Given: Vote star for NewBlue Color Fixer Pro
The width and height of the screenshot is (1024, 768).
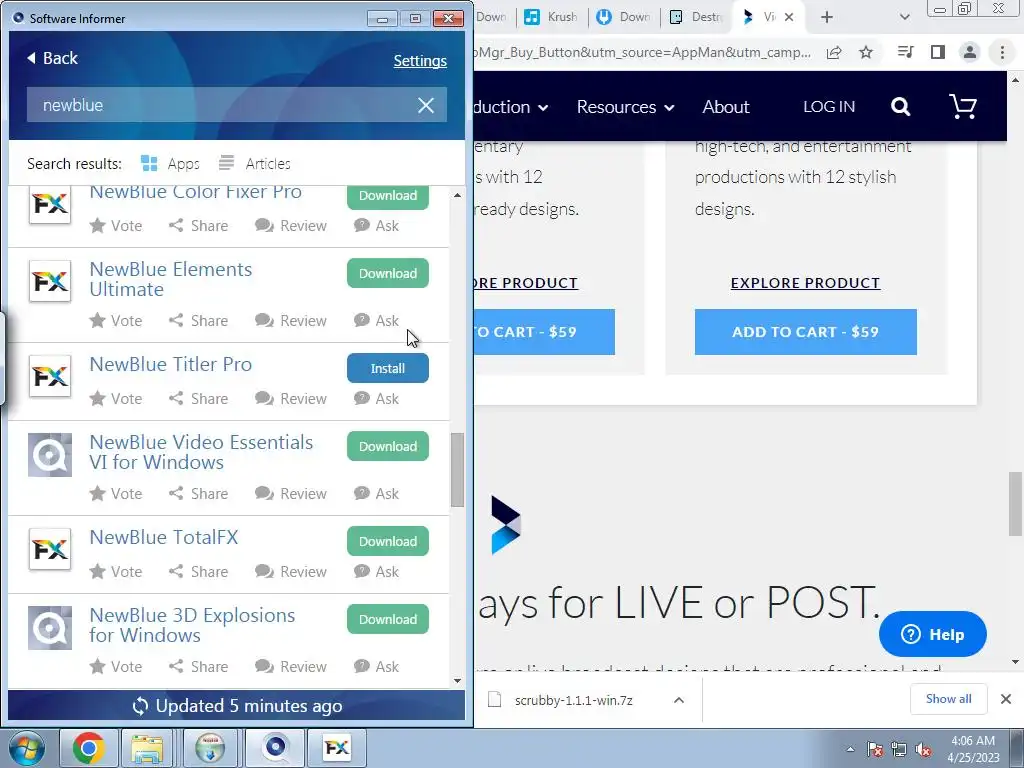Looking at the screenshot, I should (x=116, y=226).
